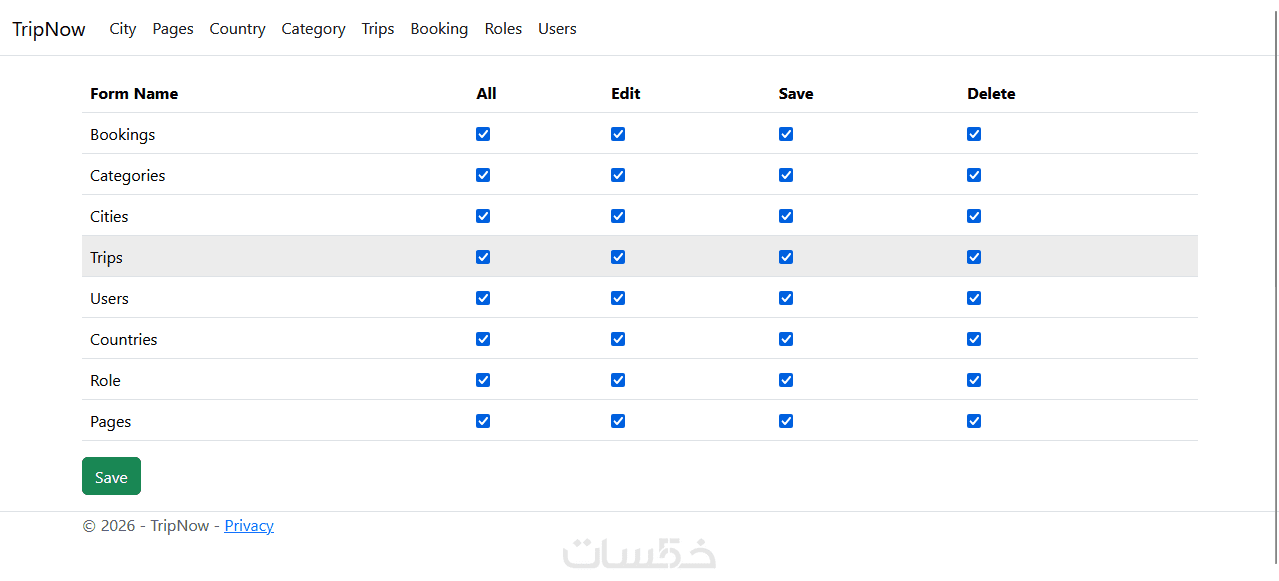The height and width of the screenshot is (581, 1279).
Task: Uncheck Edit permission for Countries
Action: [x=618, y=339]
